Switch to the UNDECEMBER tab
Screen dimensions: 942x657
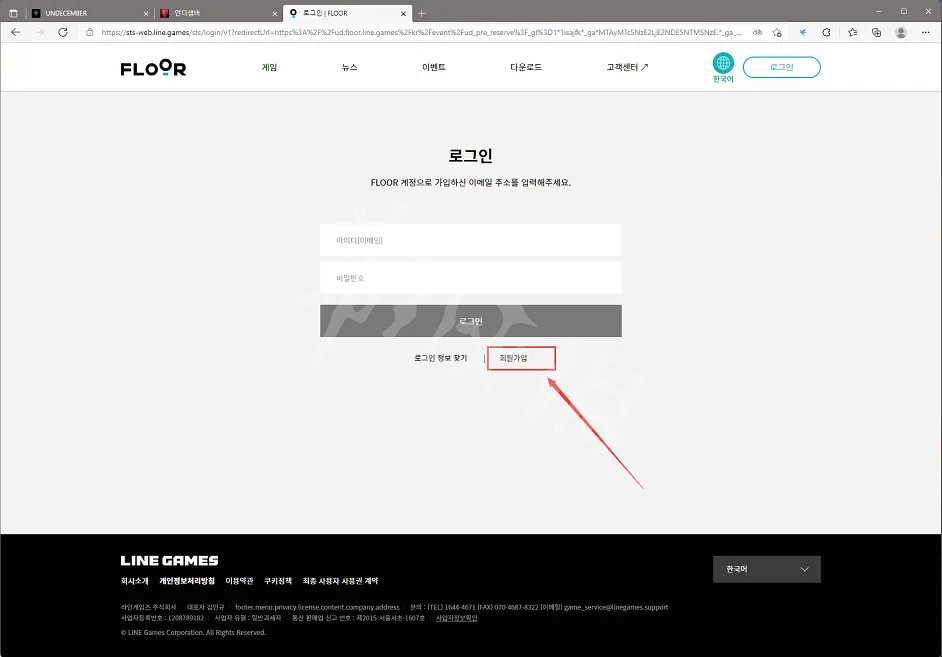pos(84,13)
